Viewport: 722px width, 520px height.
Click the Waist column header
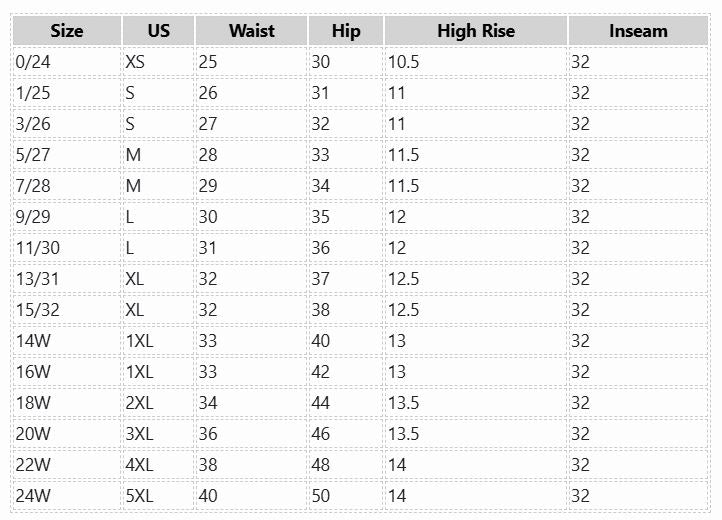[251, 31]
